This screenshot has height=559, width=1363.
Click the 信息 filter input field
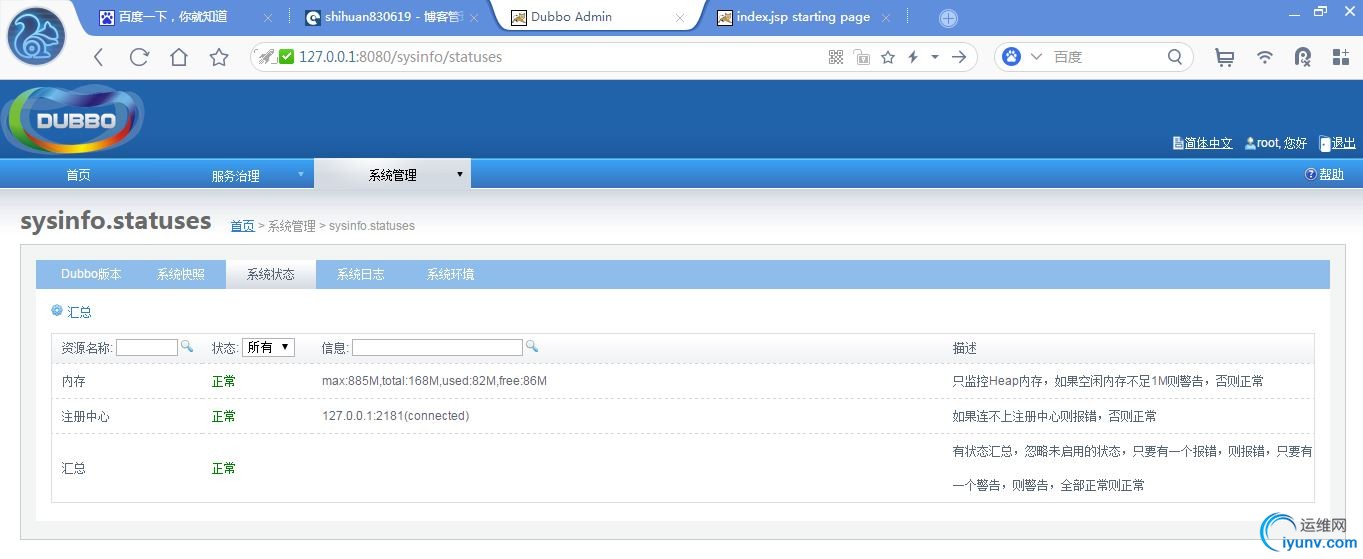pos(437,347)
